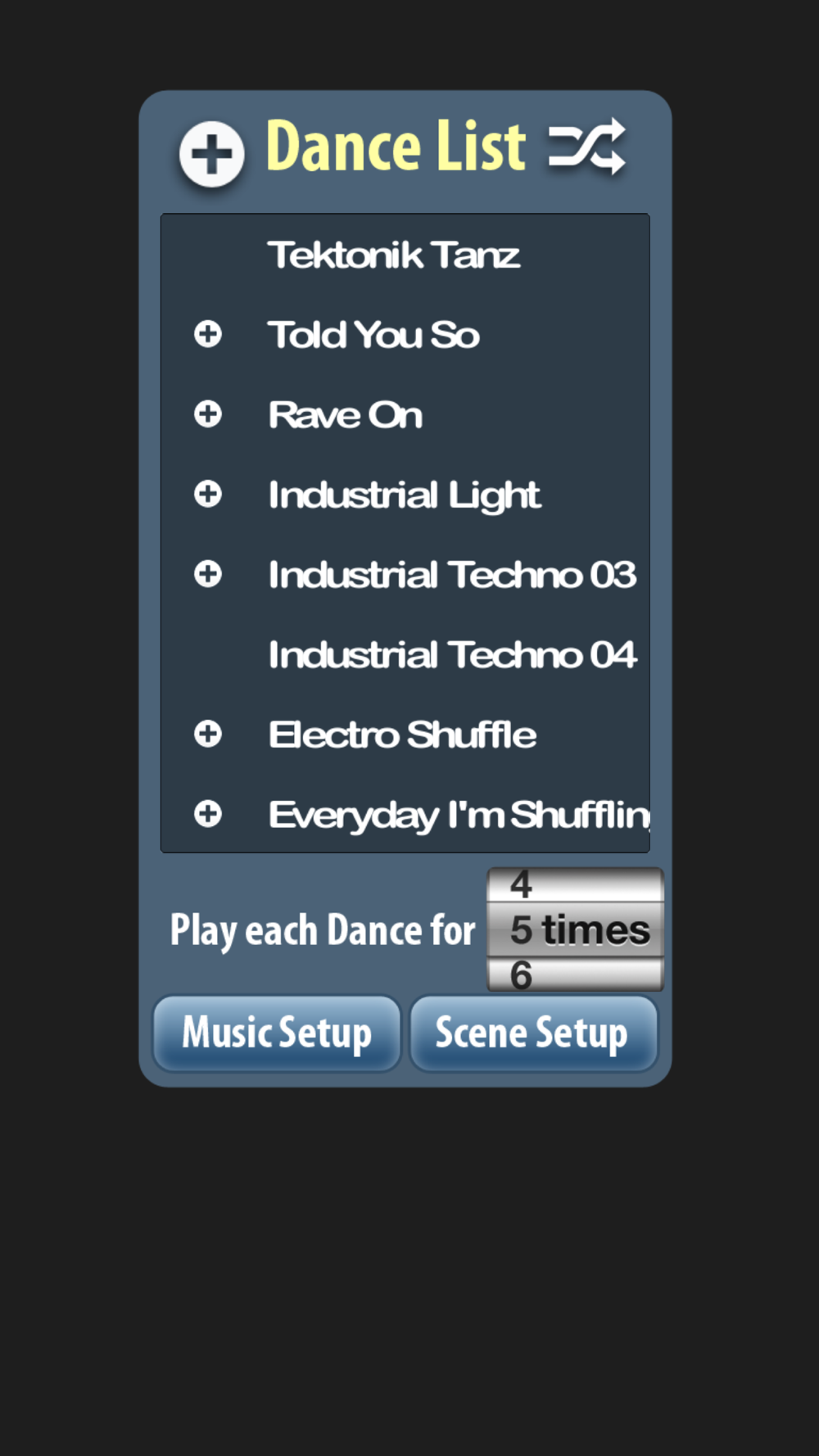Click the Dance List title heading
The width and height of the screenshot is (819, 1456).
pyautogui.click(x=396, y=147)
